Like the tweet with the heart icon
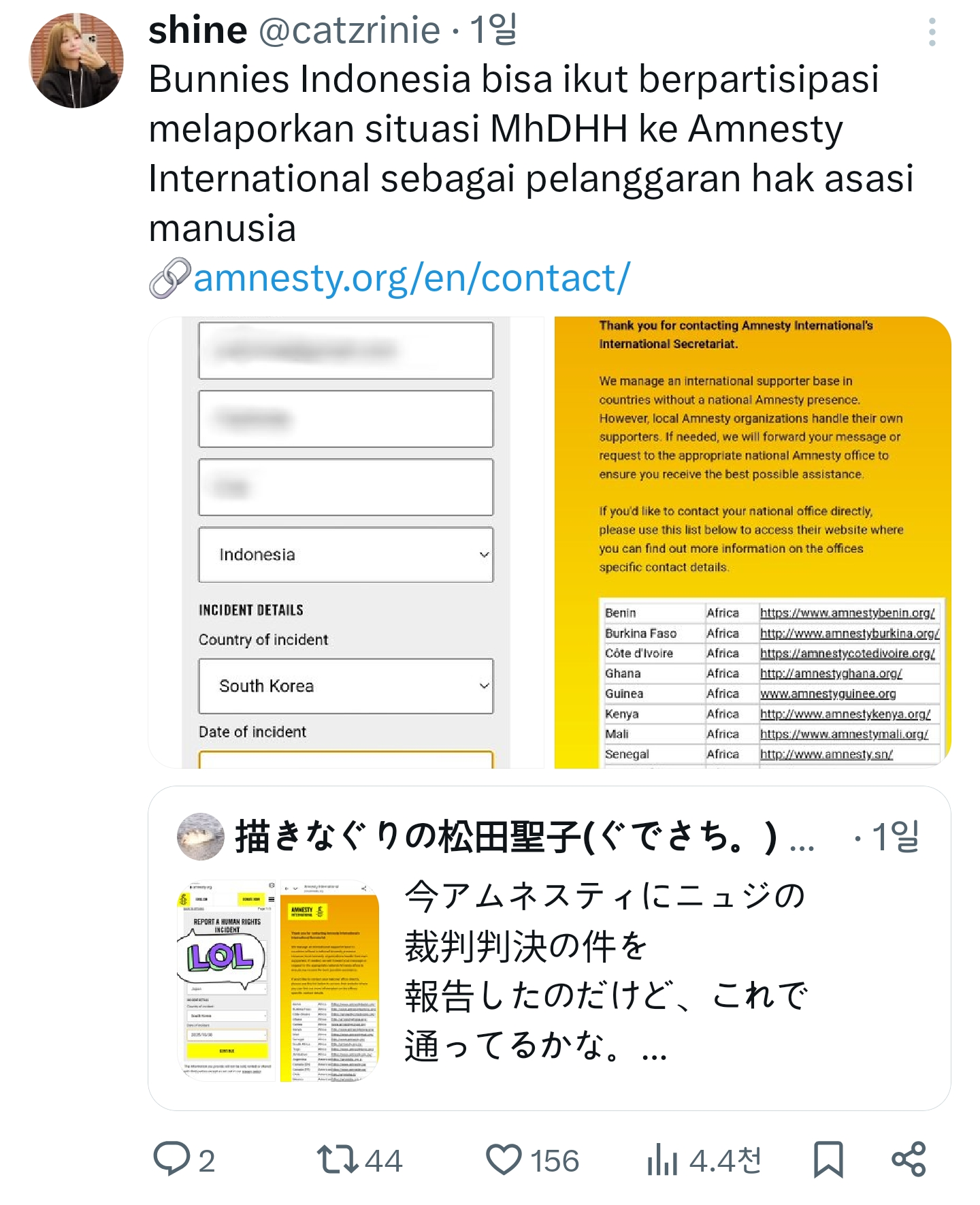 (x=504, y=1159)
